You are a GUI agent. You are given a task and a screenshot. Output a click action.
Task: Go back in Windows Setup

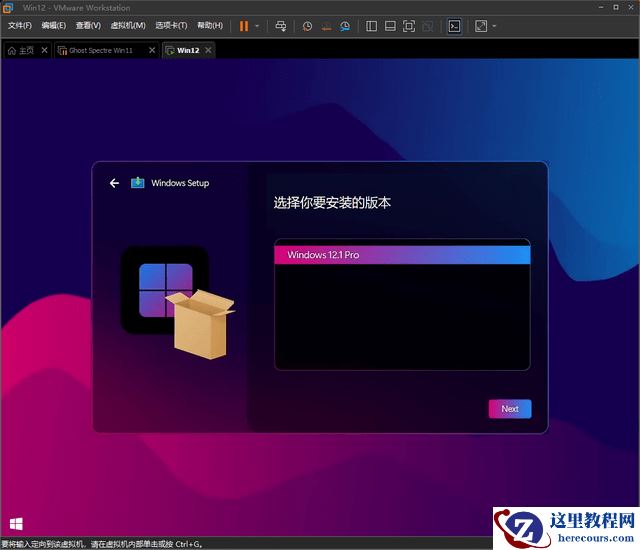click(x=114, y=183)
